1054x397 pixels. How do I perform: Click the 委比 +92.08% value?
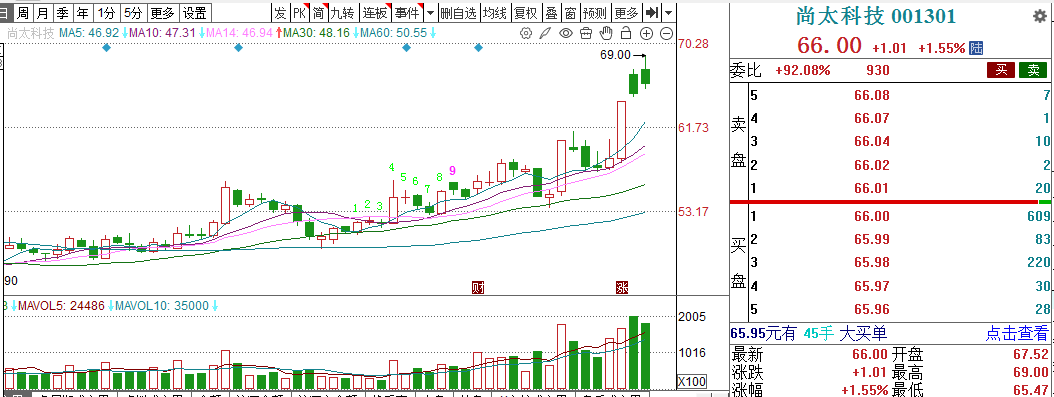[x=803, y=70]
